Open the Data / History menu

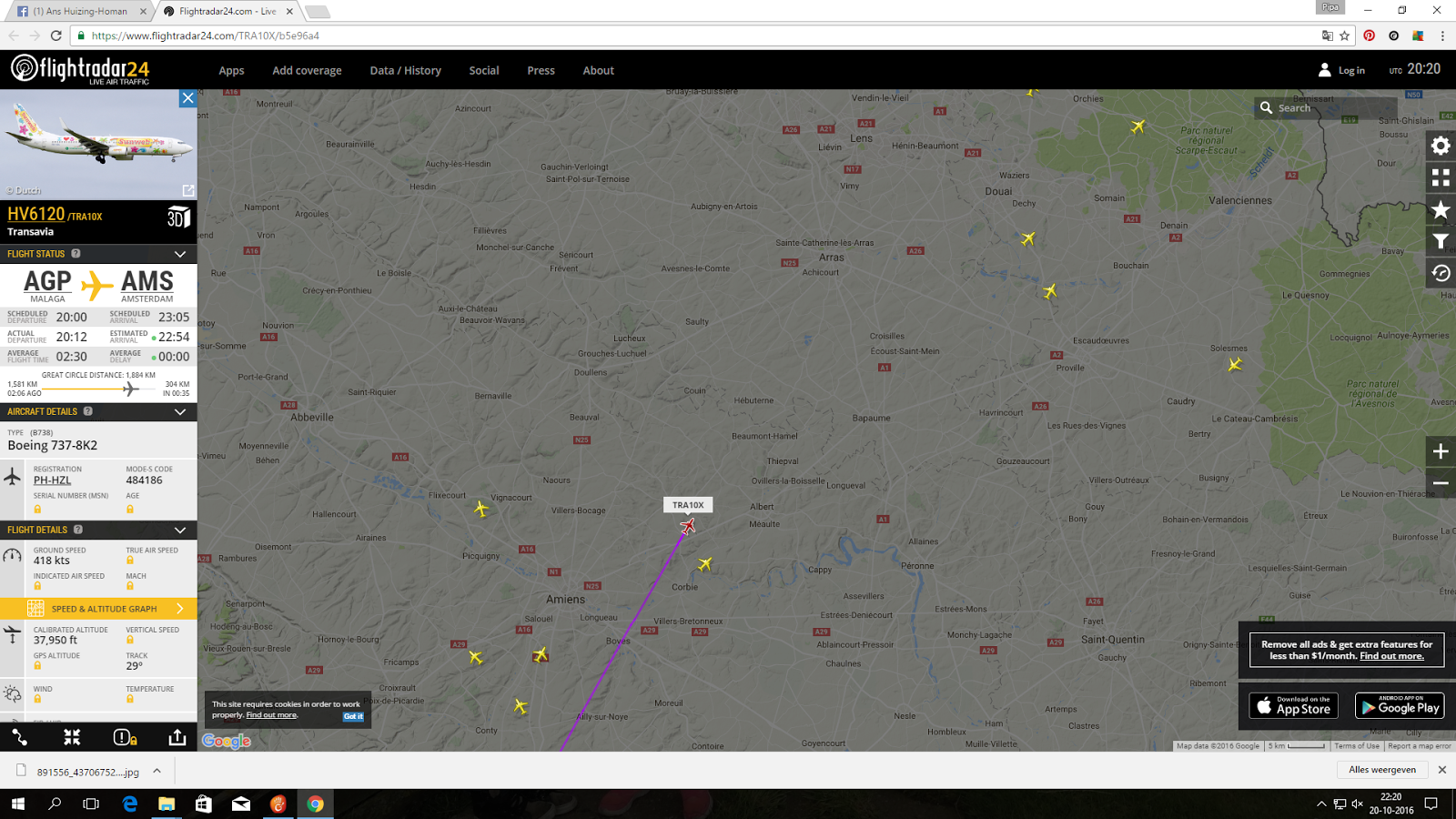click(405, 70)
